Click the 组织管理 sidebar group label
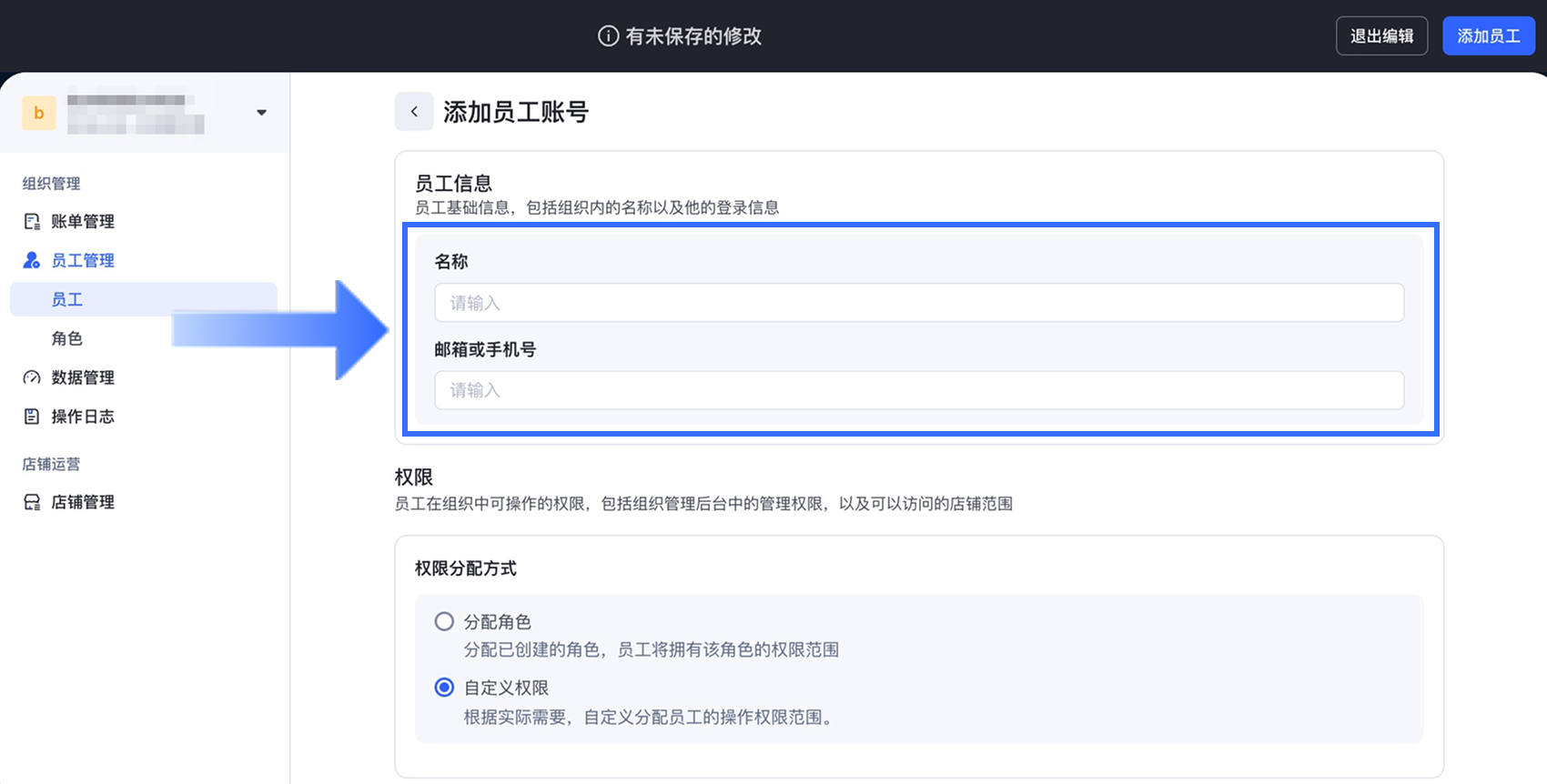This screenshot has width=1547, height=784. click(x=52, y=184)
